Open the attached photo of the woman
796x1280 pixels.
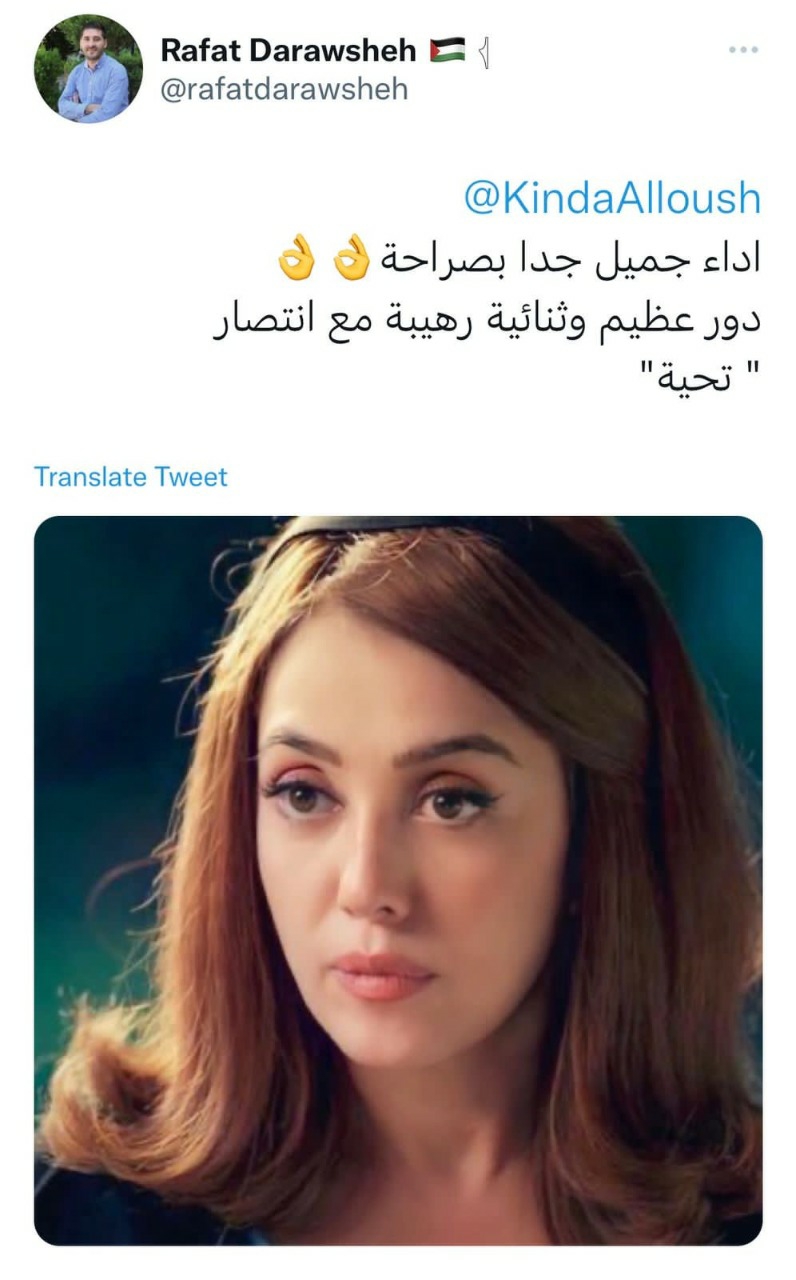(x=398, y=880)
